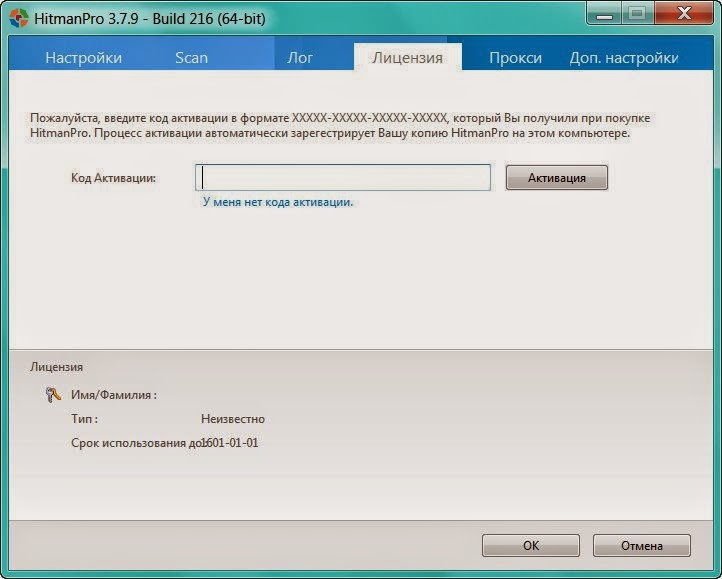Viewport: 722px width, 579px height.
Task: Close the HitmanPro window
Action: 684,14
